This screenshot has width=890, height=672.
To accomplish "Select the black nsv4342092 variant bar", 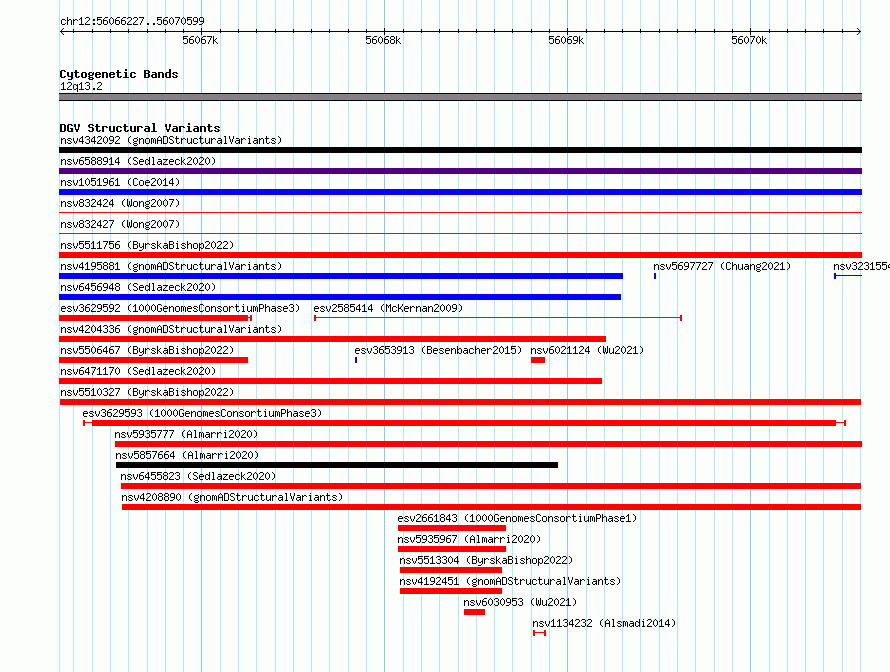I will [460, 150].
